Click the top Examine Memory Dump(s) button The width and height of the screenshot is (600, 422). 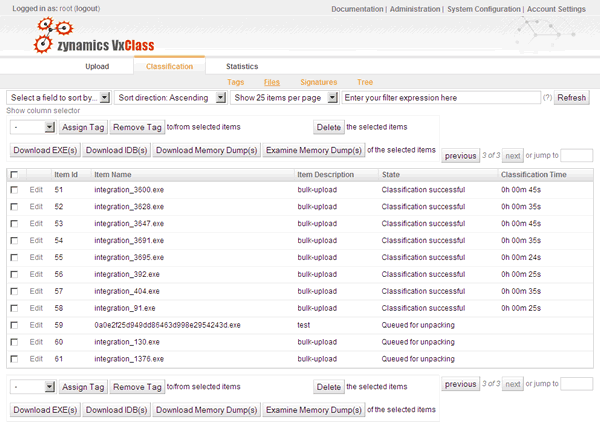click(x=313, y=151)
